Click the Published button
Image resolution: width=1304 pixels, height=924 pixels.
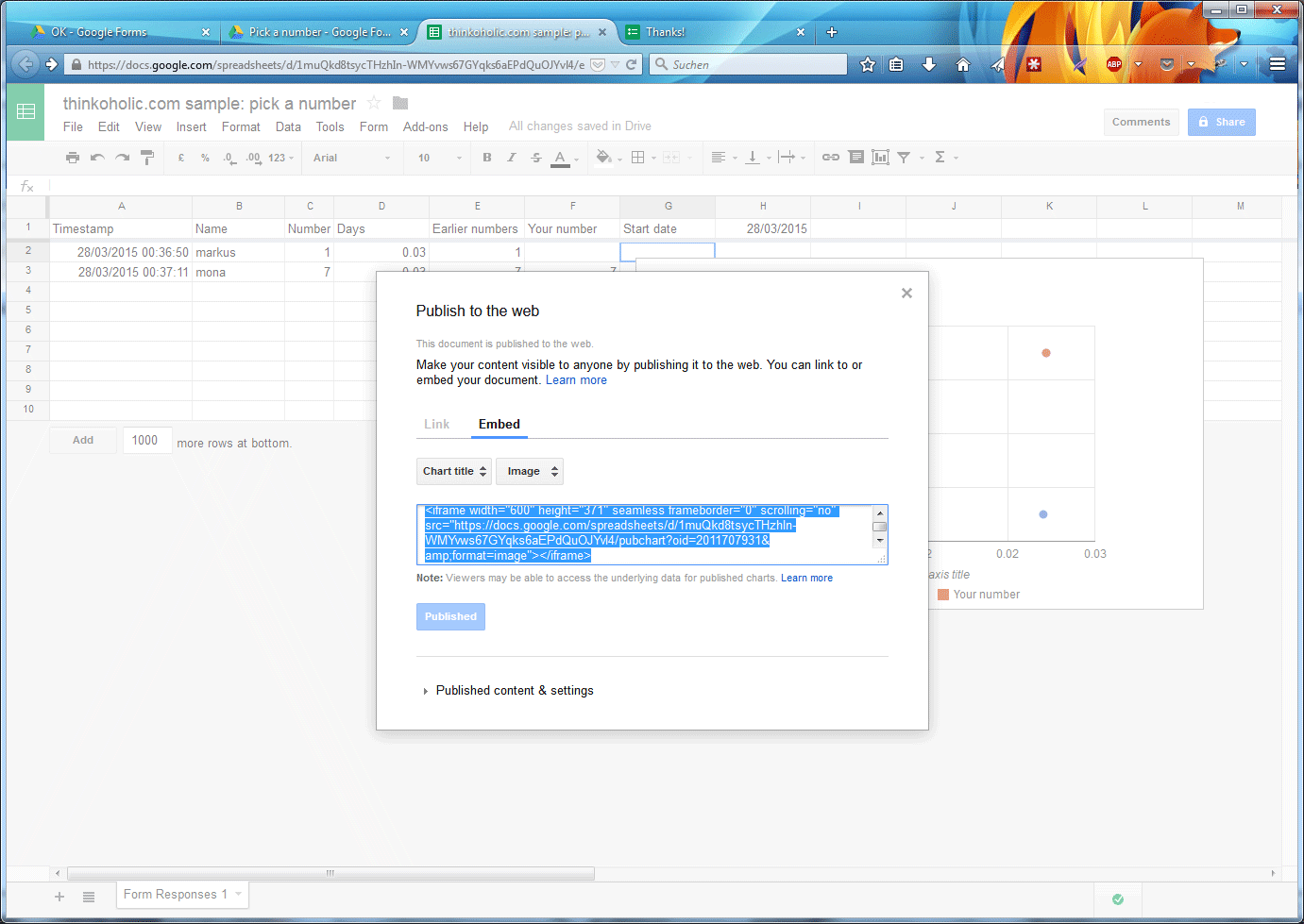450,616
